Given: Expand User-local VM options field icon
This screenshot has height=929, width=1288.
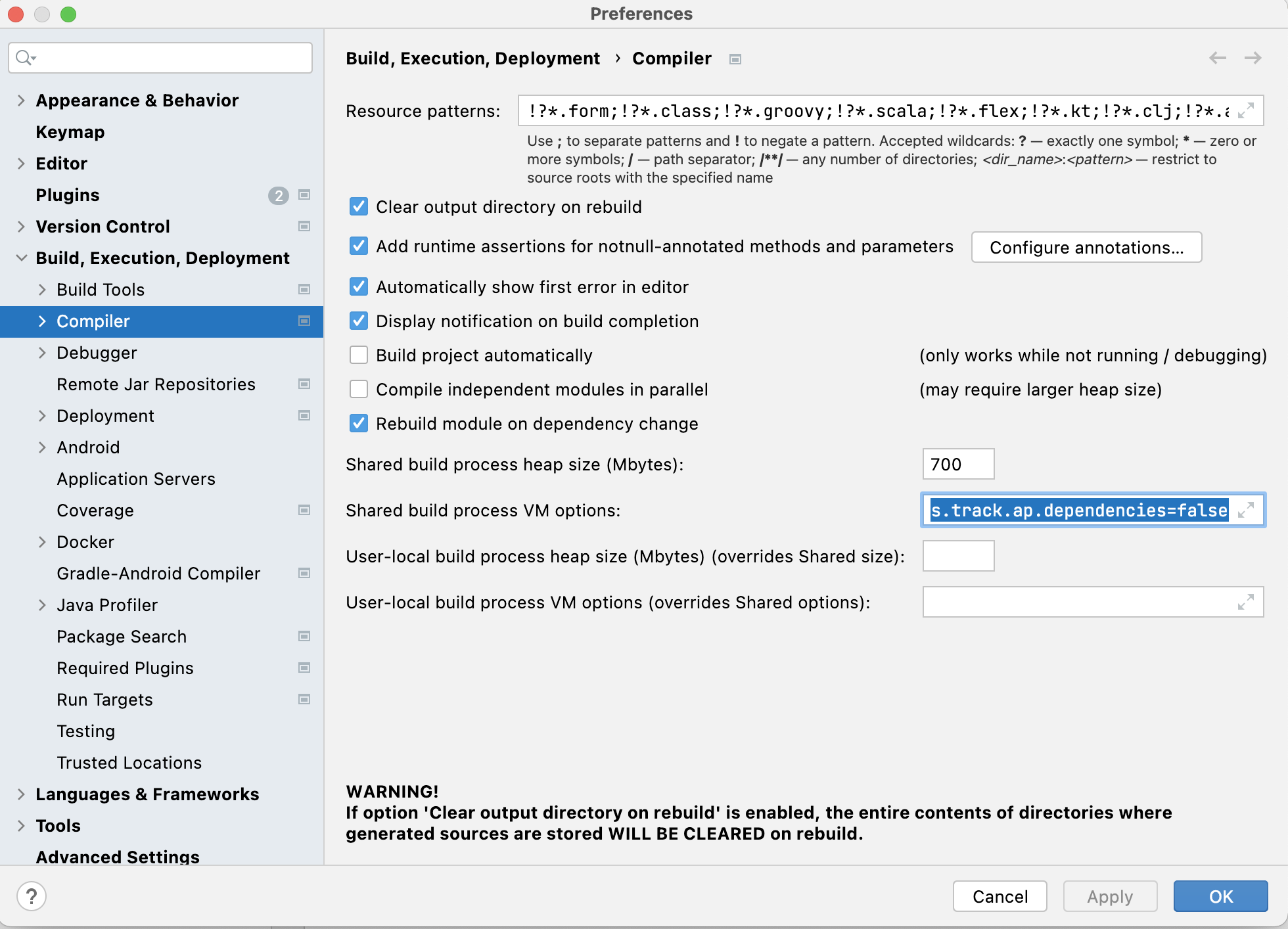Looking at the screenshot, I should (1246, 602).
